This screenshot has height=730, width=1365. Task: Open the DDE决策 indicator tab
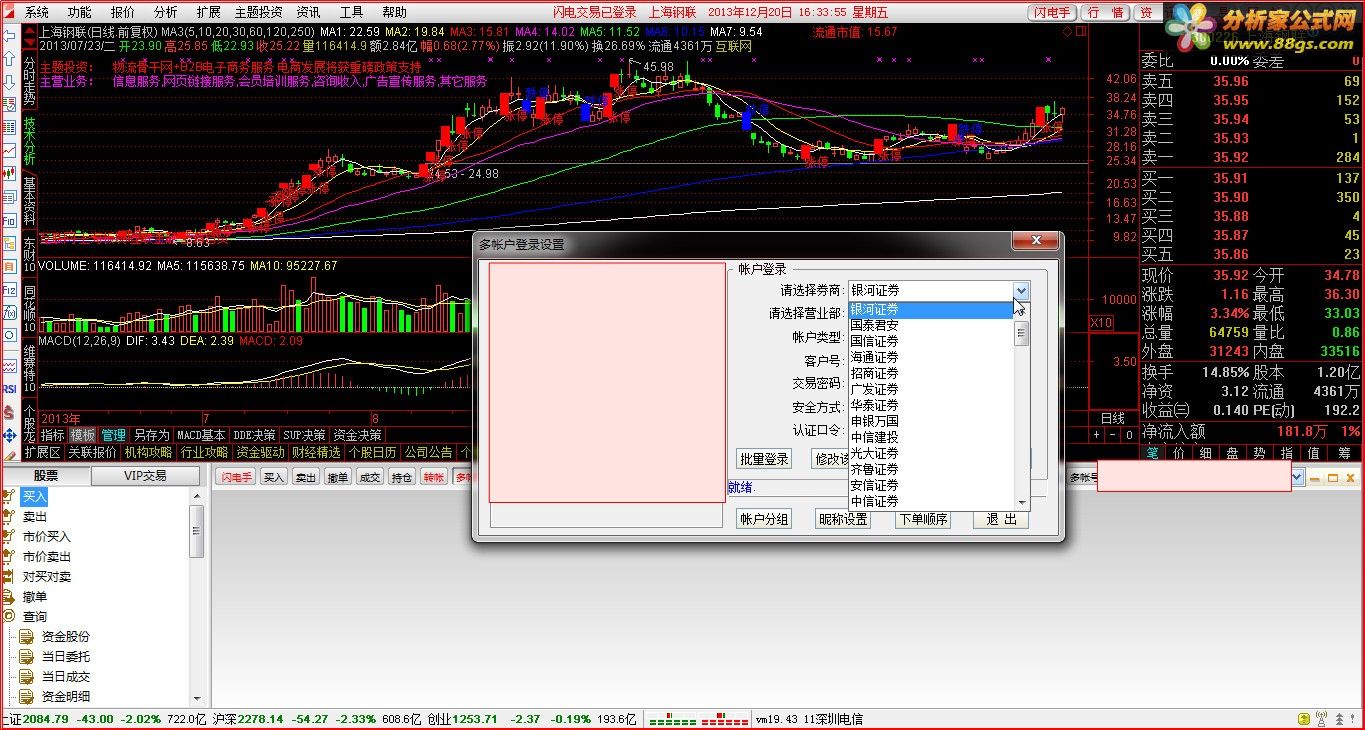(253, 435)
